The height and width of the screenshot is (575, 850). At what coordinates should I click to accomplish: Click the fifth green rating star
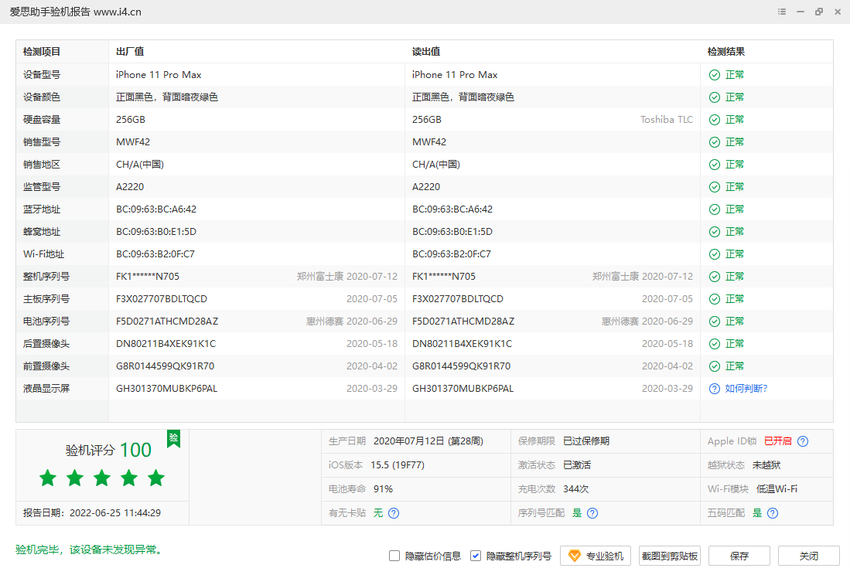point(156,478)
